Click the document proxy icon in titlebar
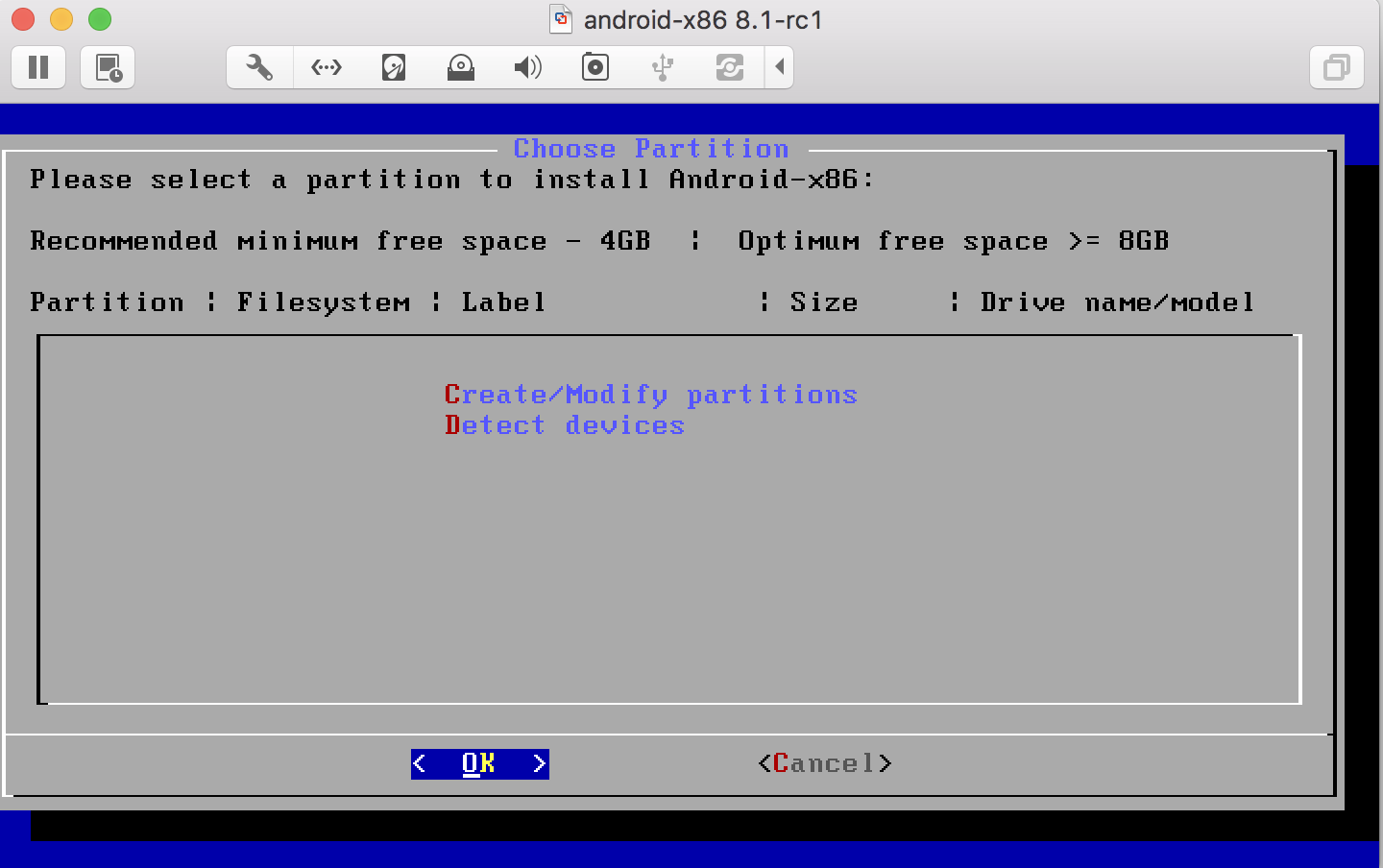Image resolution: width=1383 pixels, height=868 pixels. 560,19
